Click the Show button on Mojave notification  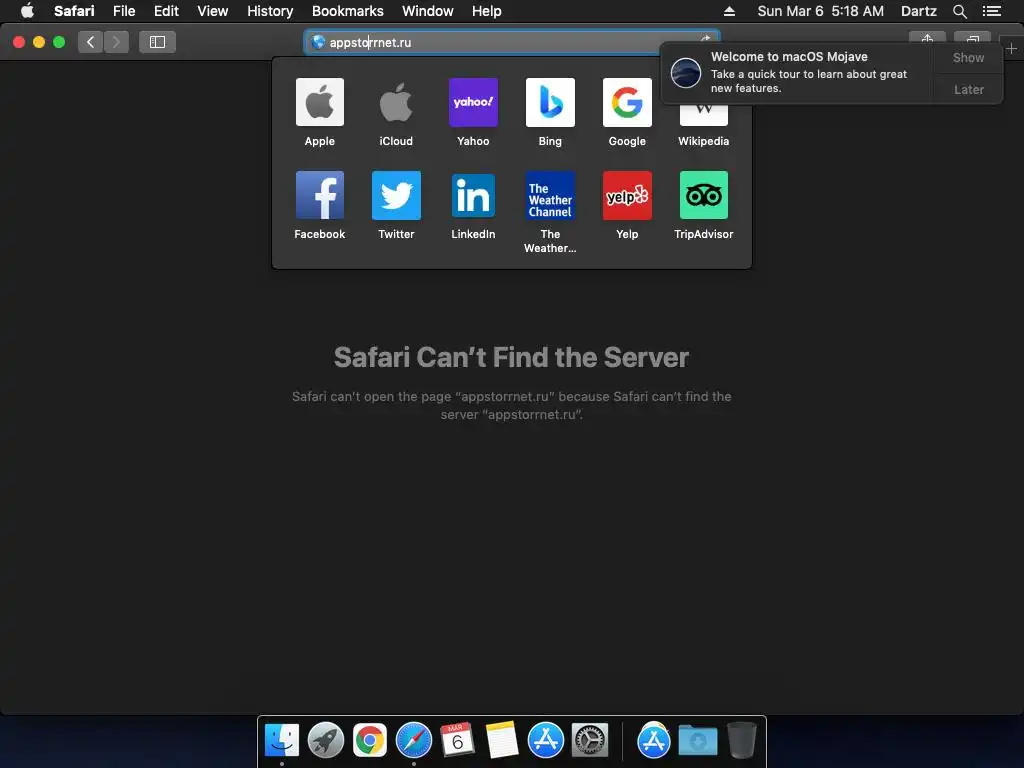tap(968, 57)
